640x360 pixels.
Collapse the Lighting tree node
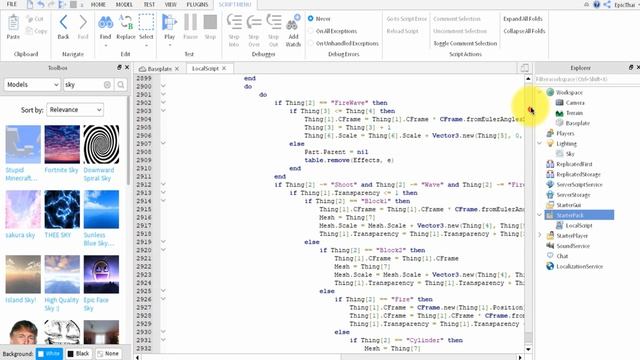540,144
